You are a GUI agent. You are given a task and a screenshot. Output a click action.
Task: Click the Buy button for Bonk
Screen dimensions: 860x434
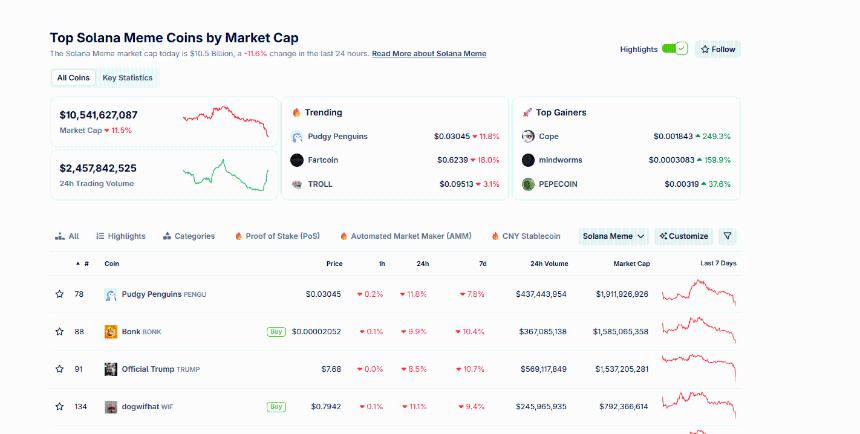pyautogui.click(x=276, y=331)
